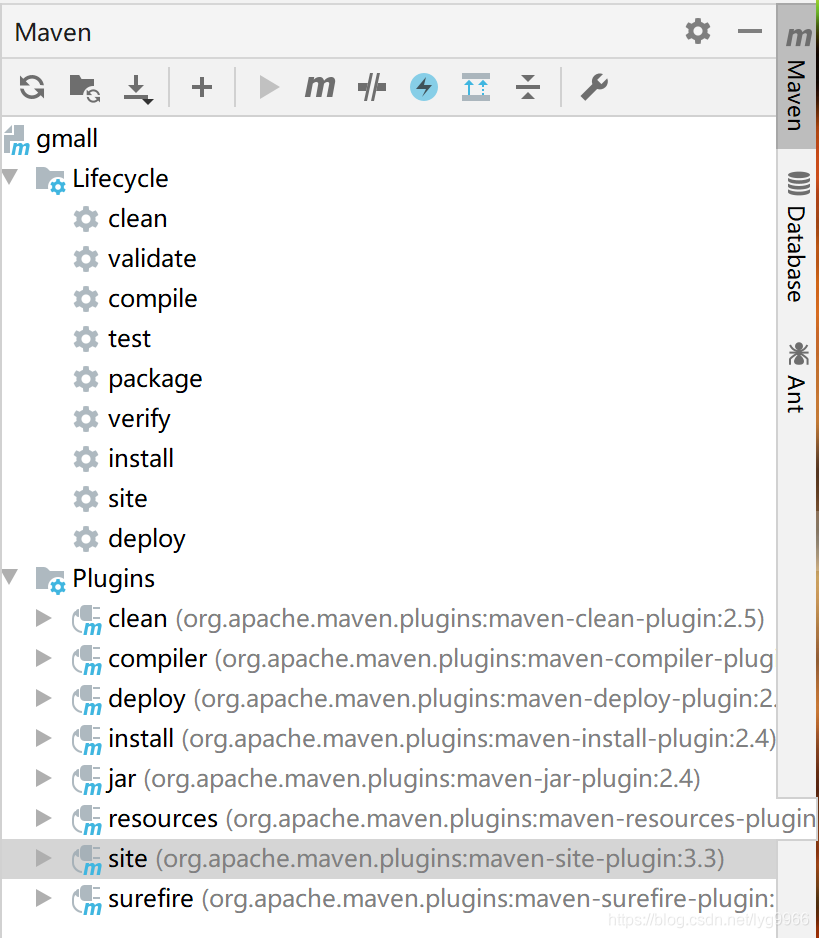Select lifecycle phase validate
The height and width of the screenshot is (938, 819).
(152, 259)
